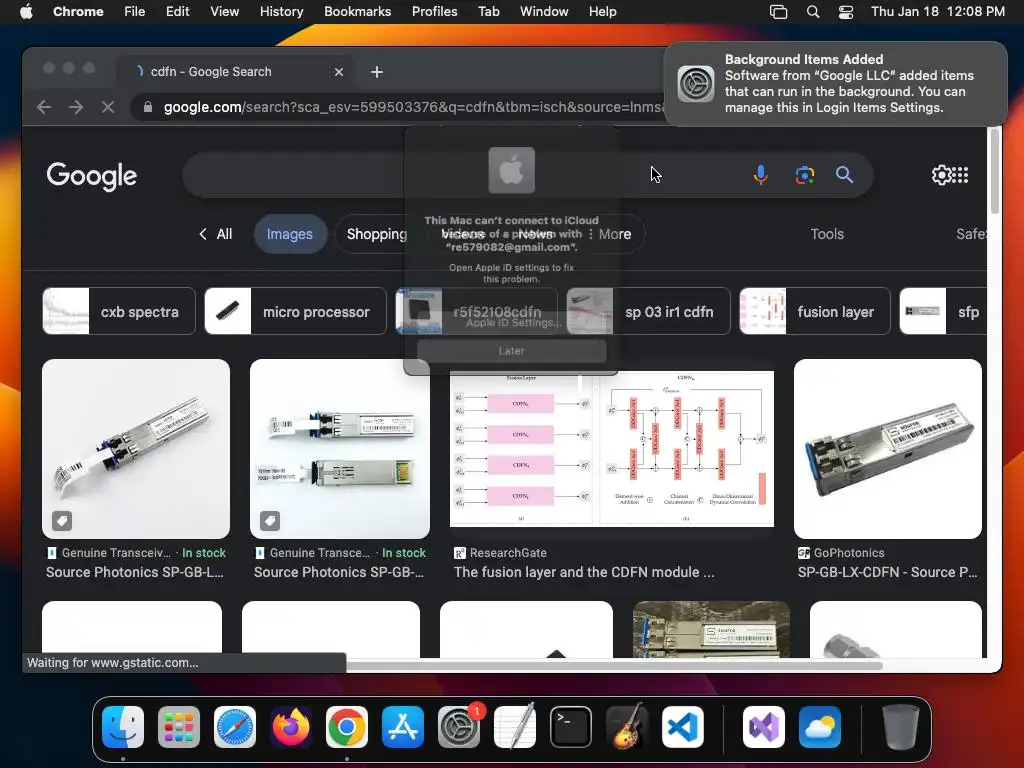Viewport: 1024px width, 768px height.
Task: Open first Source Photonics SP-GB-L transceiver image
Action: point(136,449)
